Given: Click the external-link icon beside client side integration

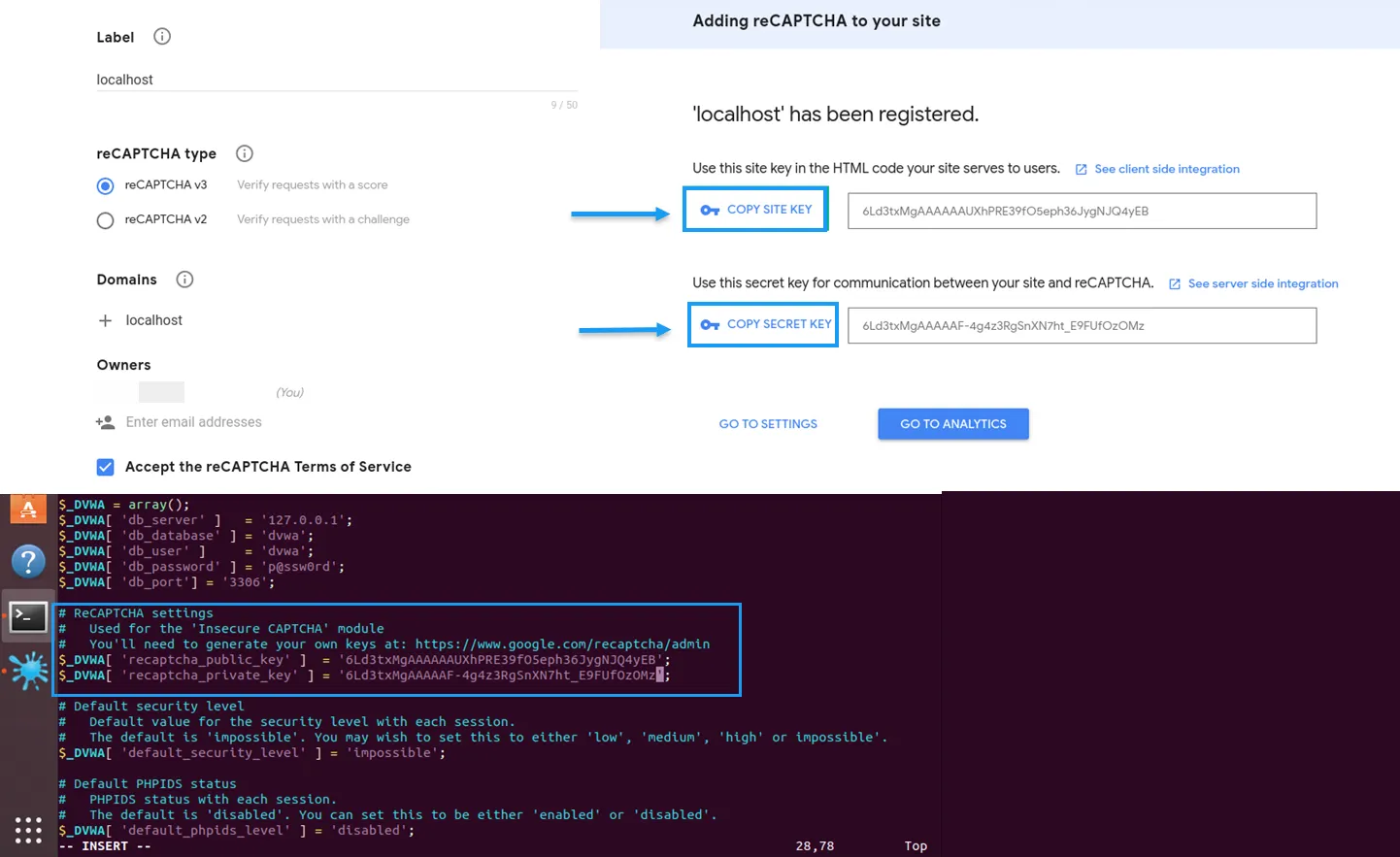Looking at the screenshot, I should tap(1081, 169).
